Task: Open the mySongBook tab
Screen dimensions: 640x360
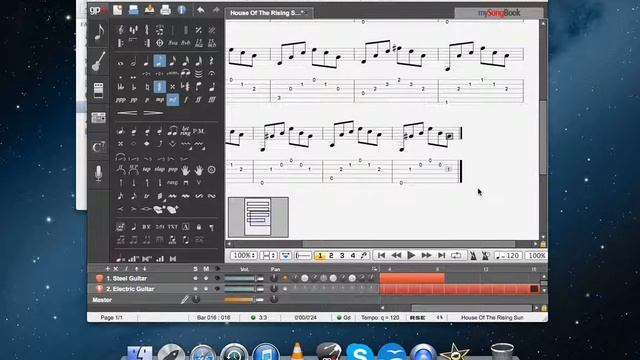Action: pos(499,13)
